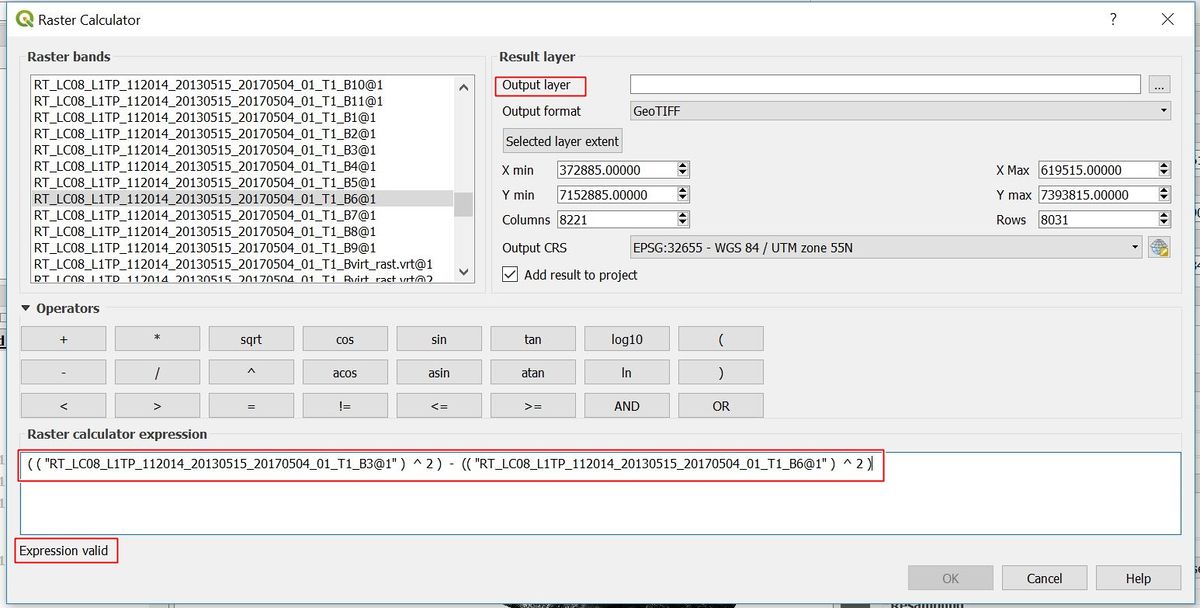
Task: Cancel the Raster Calculator dialog
Action: click(x=1044, y=578)
